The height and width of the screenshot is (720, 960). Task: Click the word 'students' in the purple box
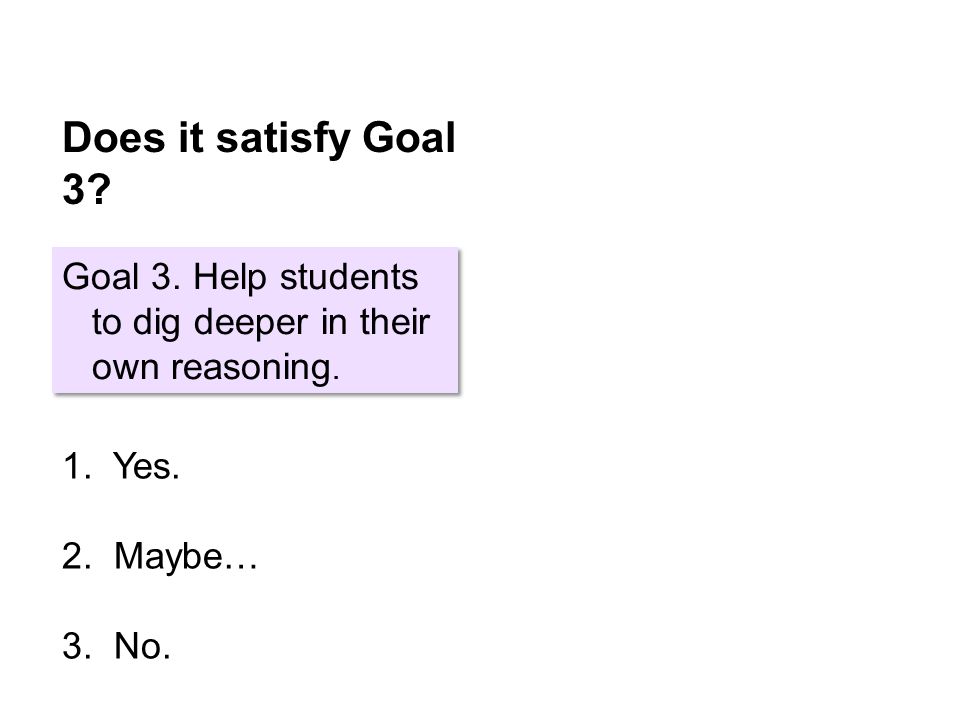(349, 277)
